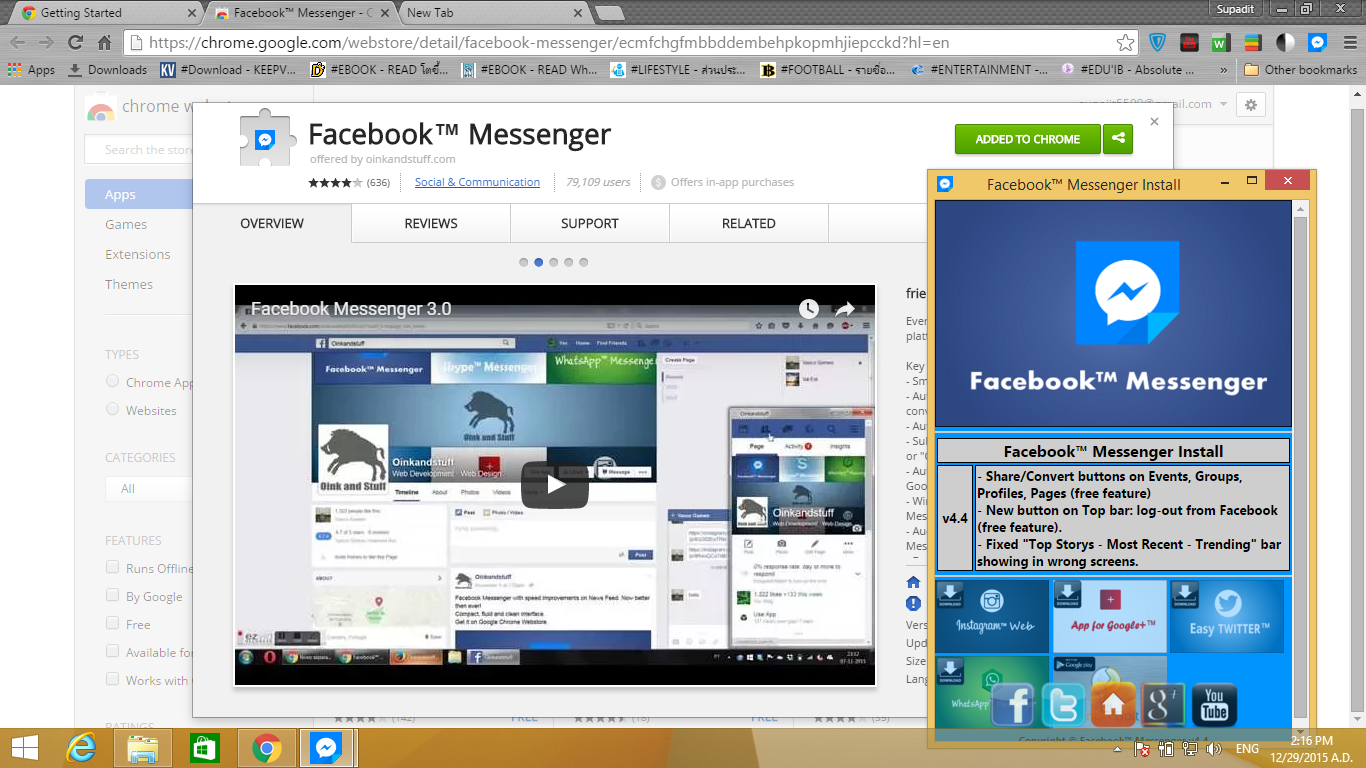Screen dimensions: 1366x768
Task: Play the Facebook Messenger 3.0 video
Action: (555, 485)
